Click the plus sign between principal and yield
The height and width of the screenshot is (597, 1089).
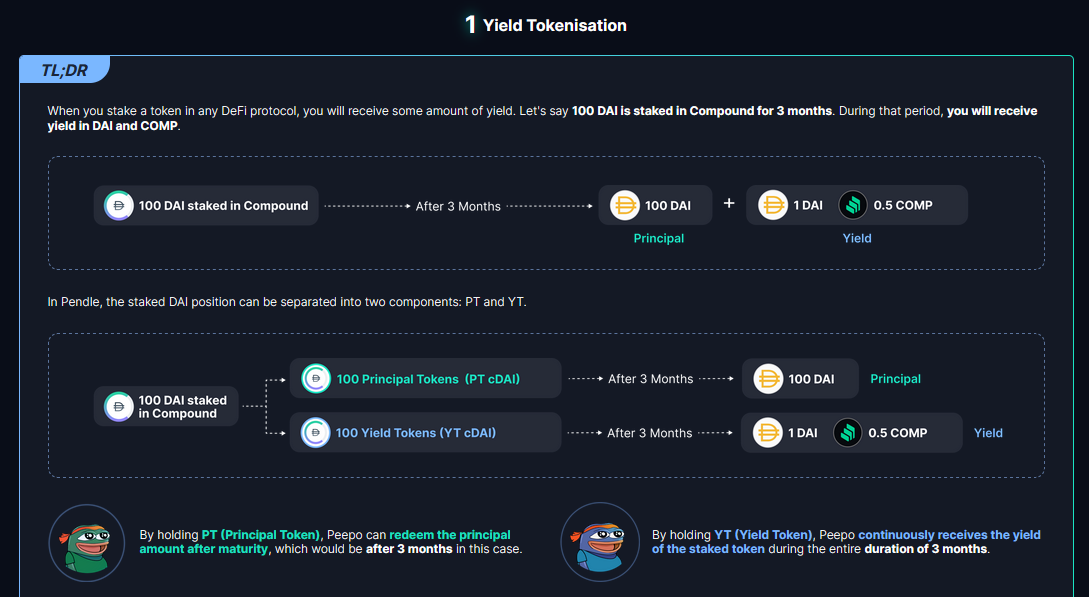tap(729, 203)
